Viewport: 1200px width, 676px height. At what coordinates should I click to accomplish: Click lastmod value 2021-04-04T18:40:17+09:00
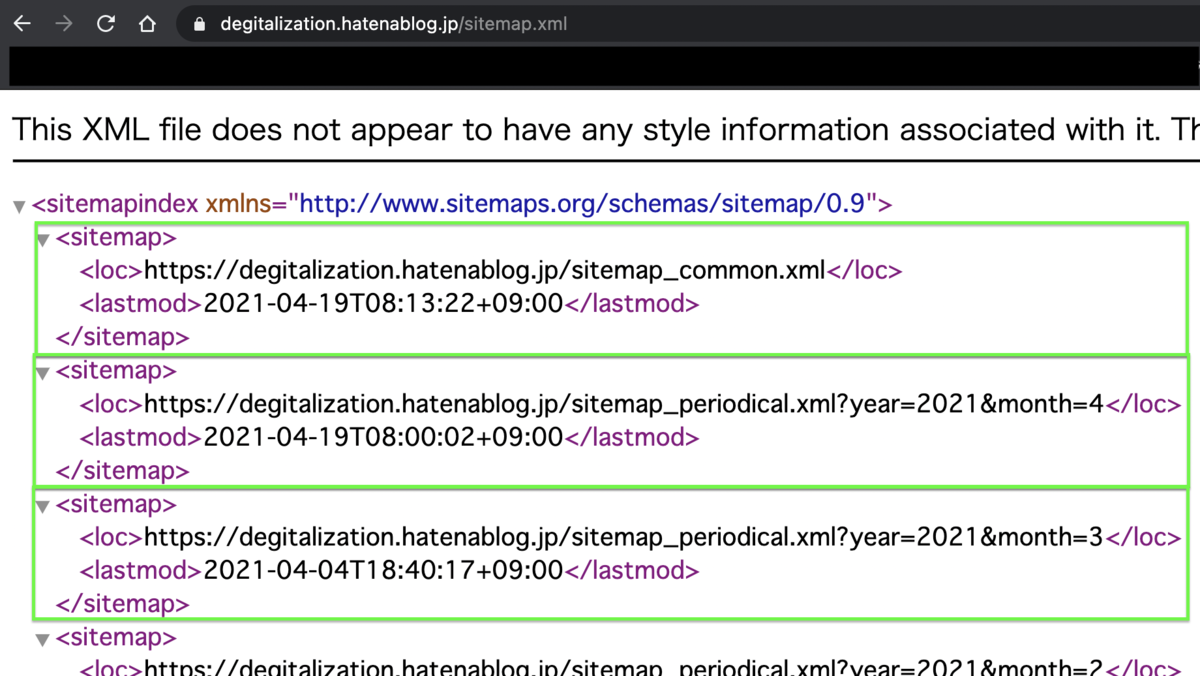[383, 570]
